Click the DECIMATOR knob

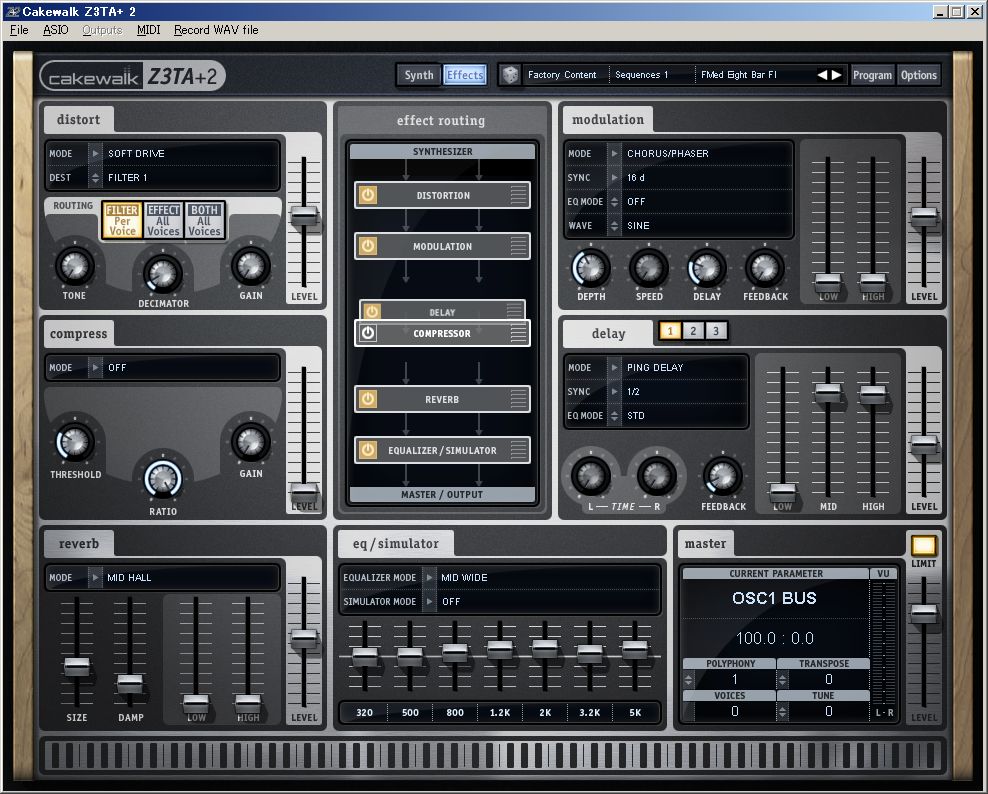tap(163, 274)
